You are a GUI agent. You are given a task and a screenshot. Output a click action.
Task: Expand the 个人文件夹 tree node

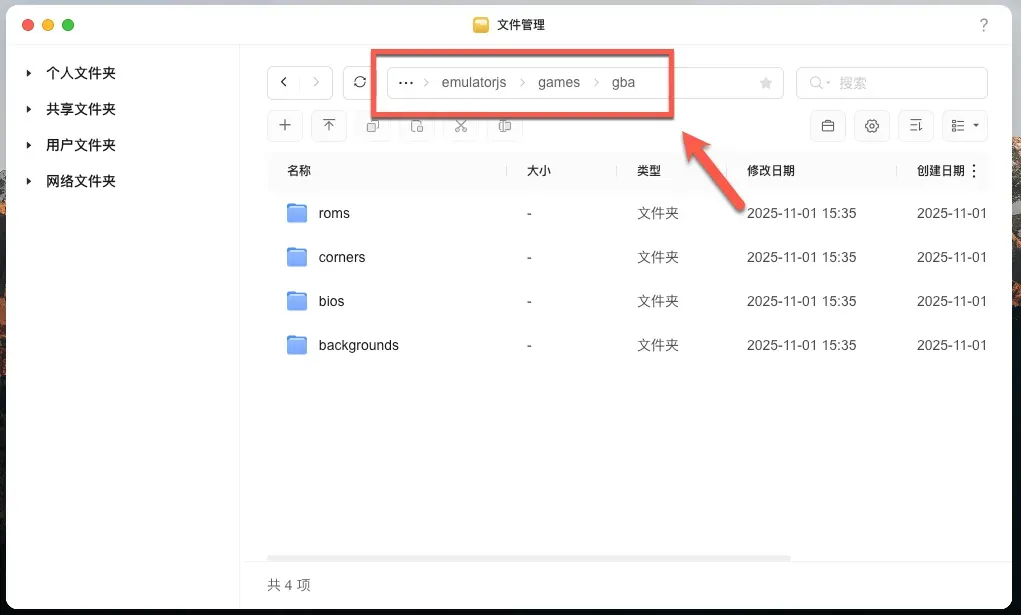pyautogui.click(x=30, y=74)
